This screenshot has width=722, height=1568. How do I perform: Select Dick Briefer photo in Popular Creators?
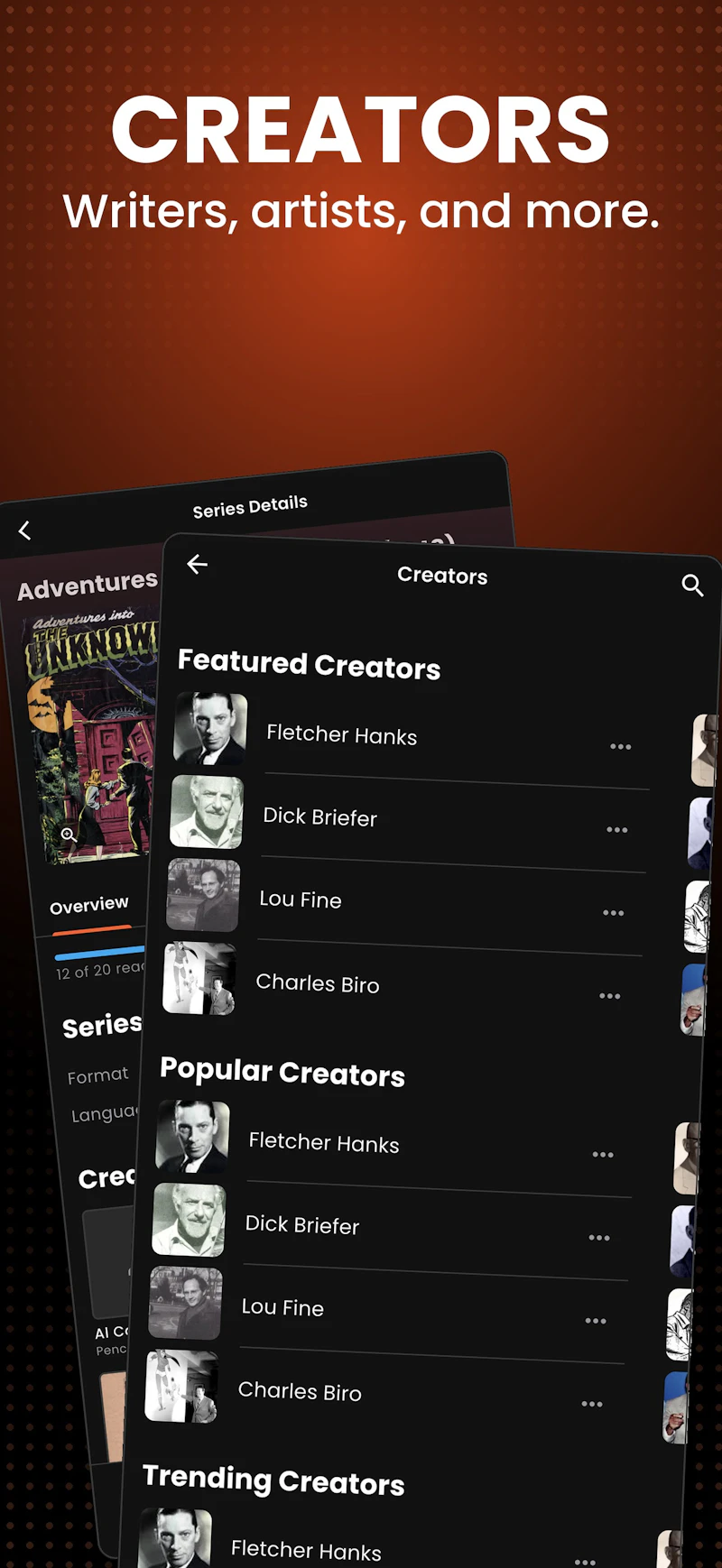(x=189, y=1220)
